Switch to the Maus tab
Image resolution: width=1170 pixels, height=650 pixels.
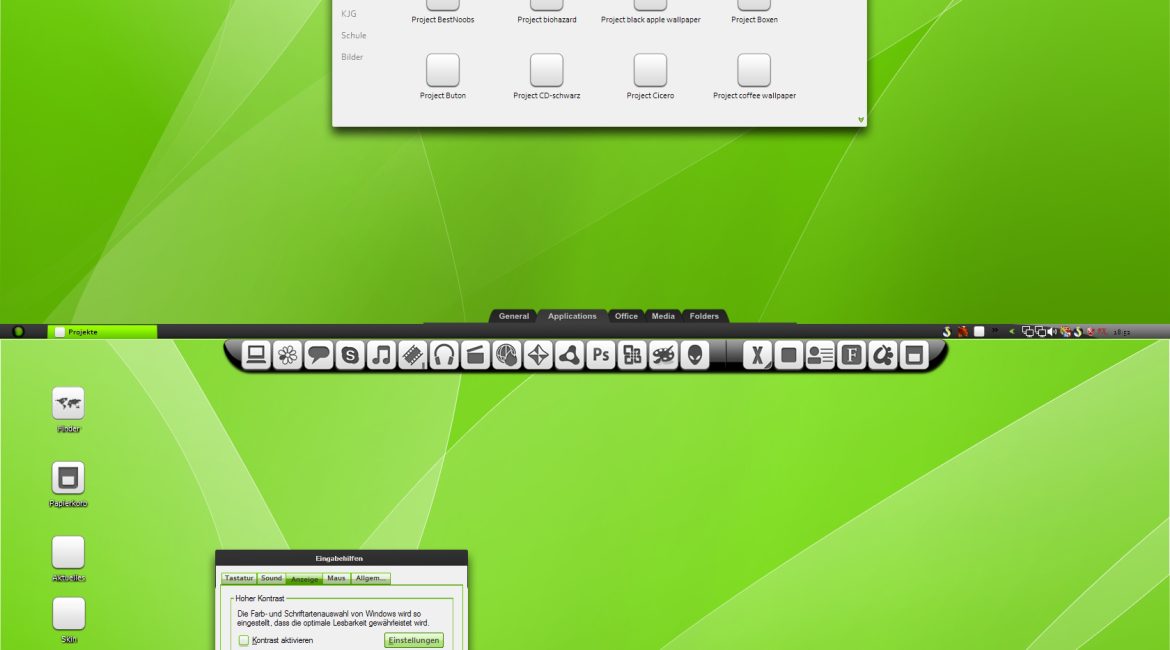(x=337, y=578)
